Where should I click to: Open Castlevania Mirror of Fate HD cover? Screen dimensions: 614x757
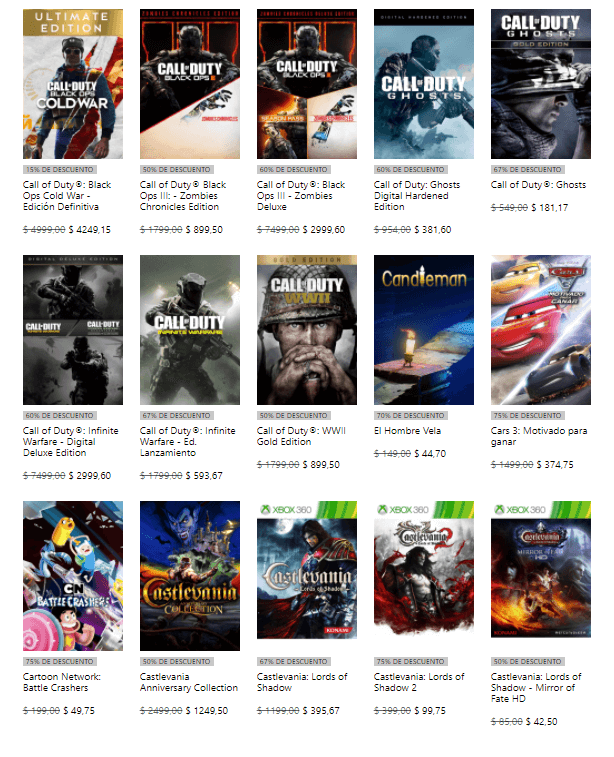[x=541, y=570]
